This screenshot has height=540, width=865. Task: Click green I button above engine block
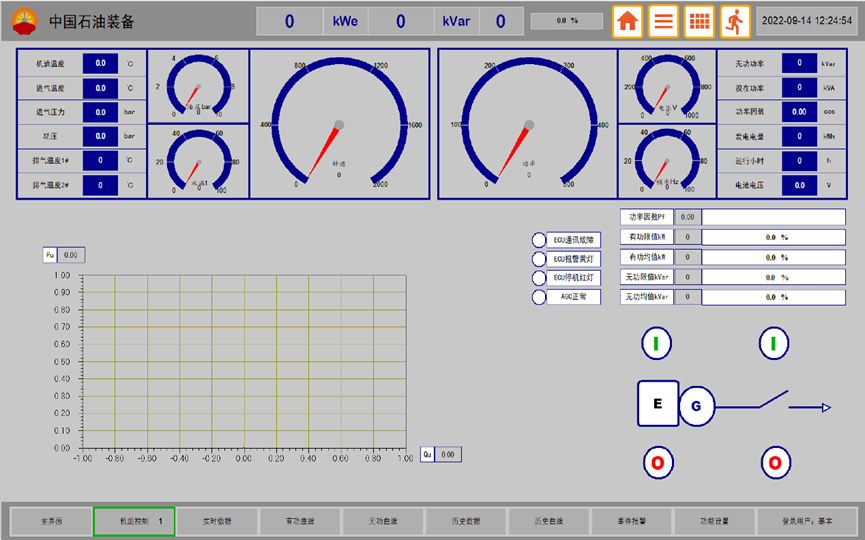pyautogui.click(x=656, y=344)
